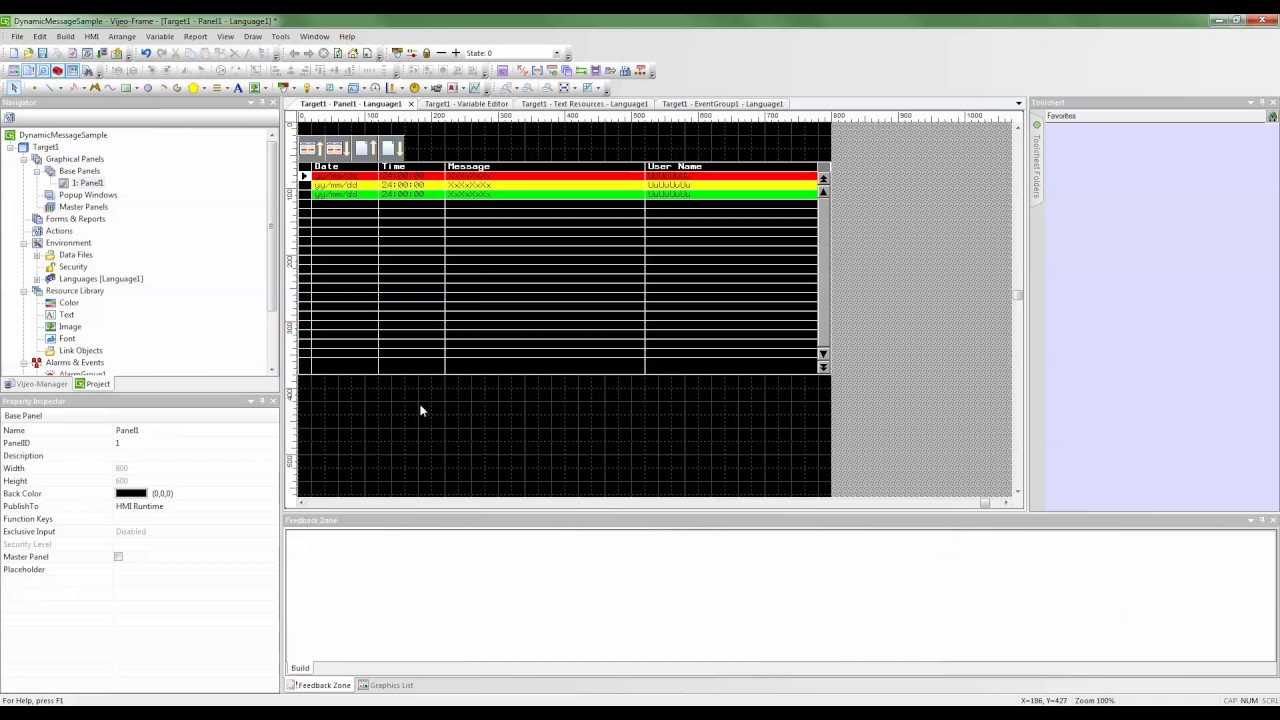Click move-row-down icon in alarm panel
Screen dimensions: 1280x720
pyautogui.click(x=337, y=148)
